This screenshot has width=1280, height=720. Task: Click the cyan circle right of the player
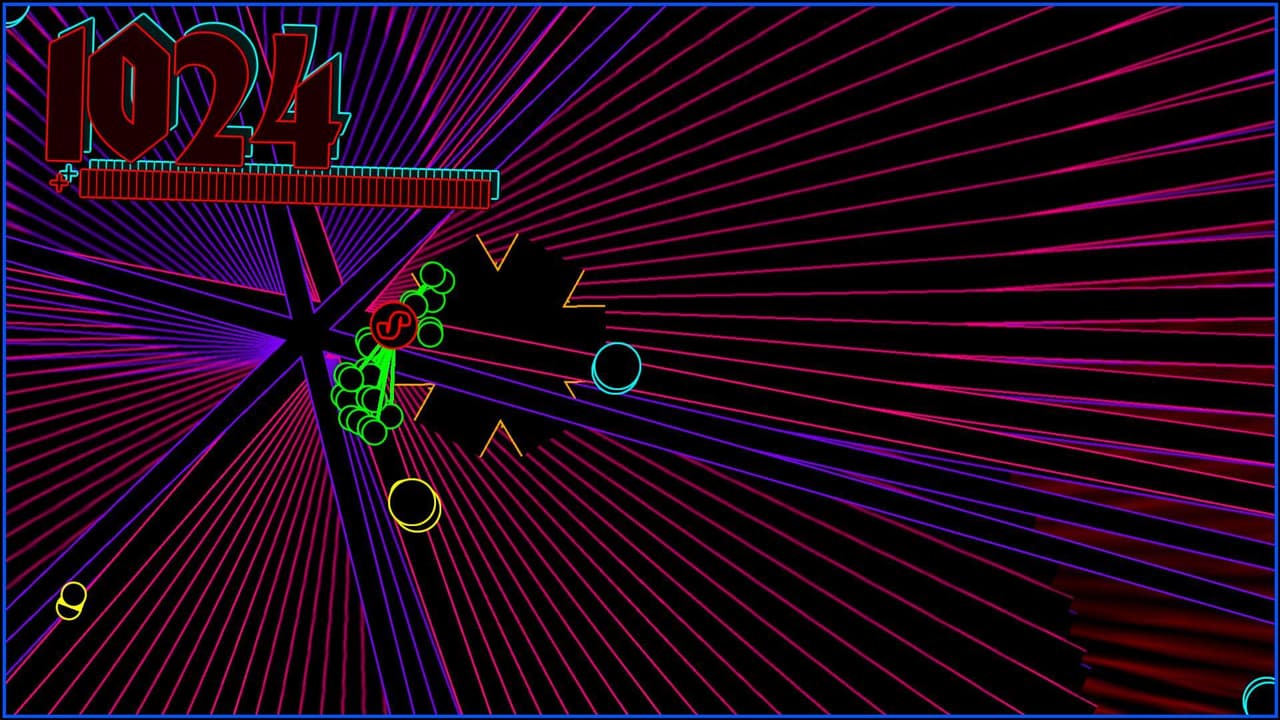point(616,367)
